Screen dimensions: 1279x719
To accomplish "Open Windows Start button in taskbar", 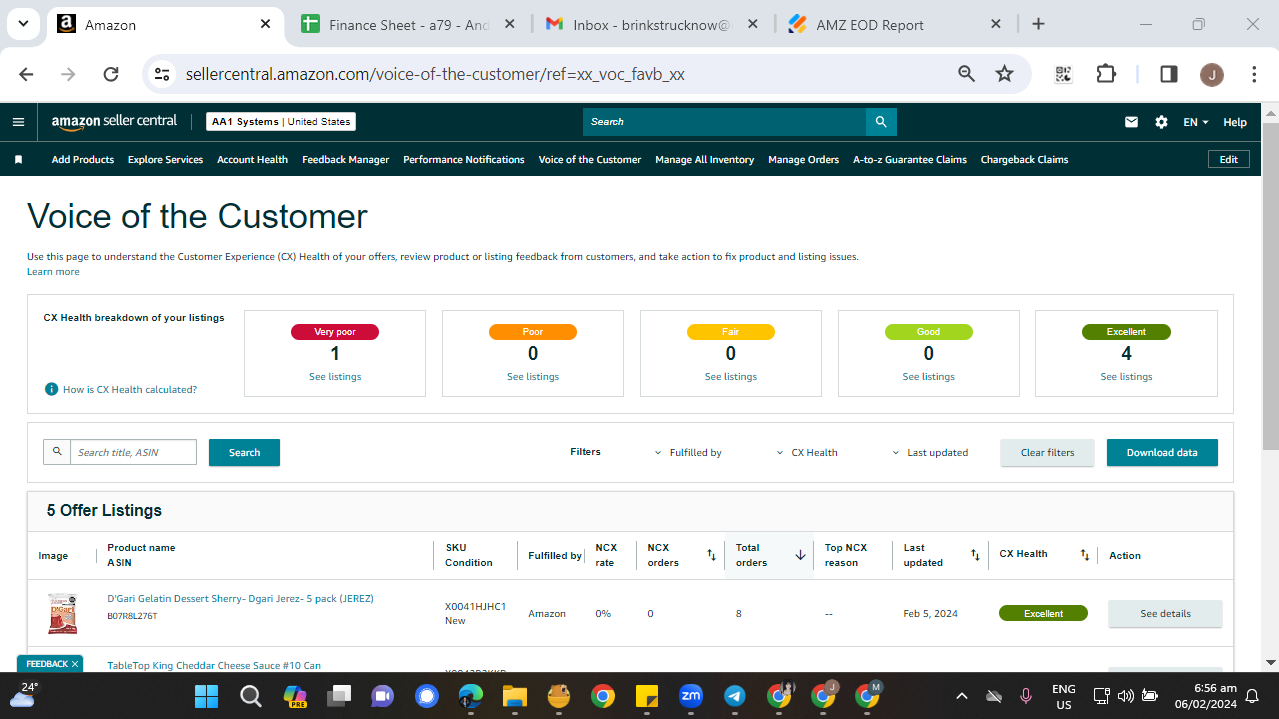I will (x=207, y=696).
